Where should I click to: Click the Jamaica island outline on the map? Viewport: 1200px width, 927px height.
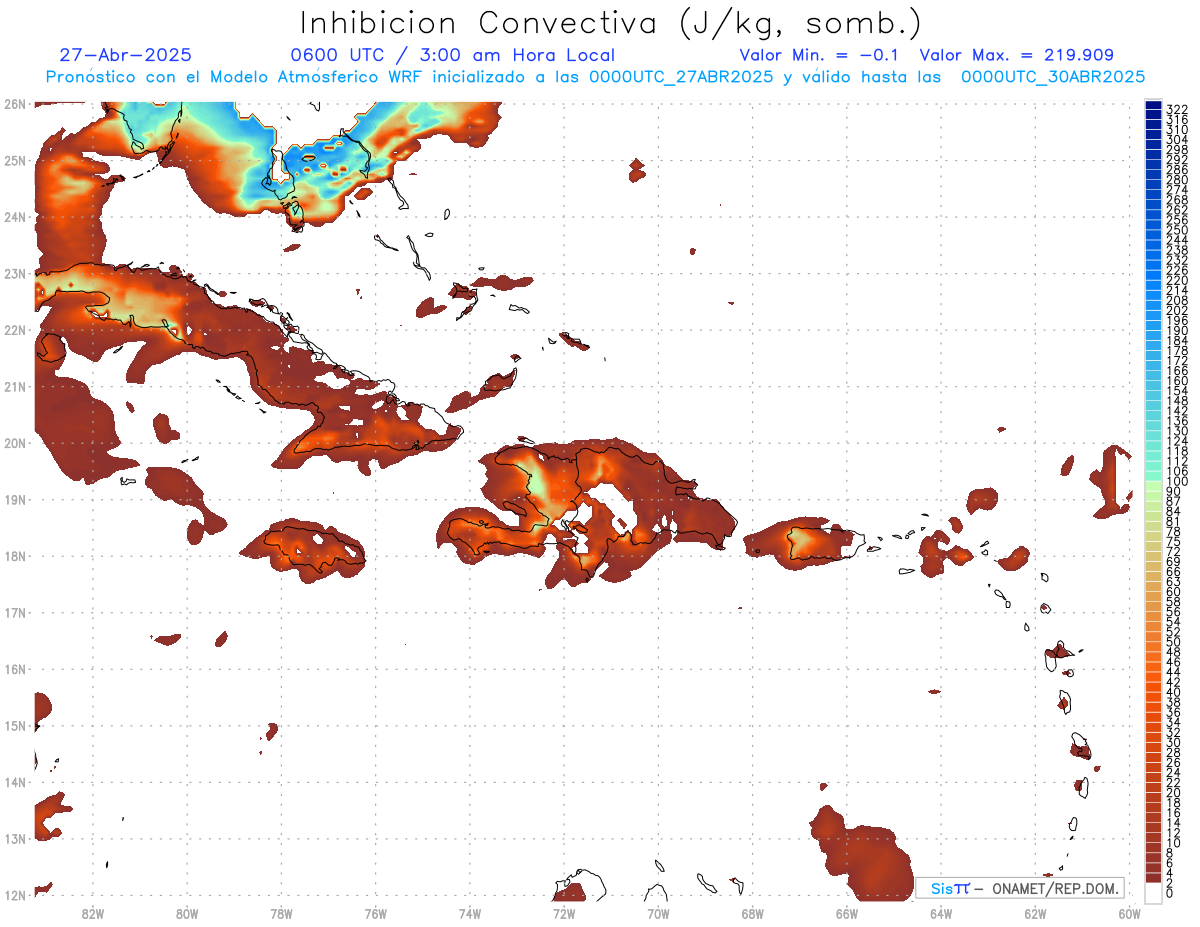(316, 549)
